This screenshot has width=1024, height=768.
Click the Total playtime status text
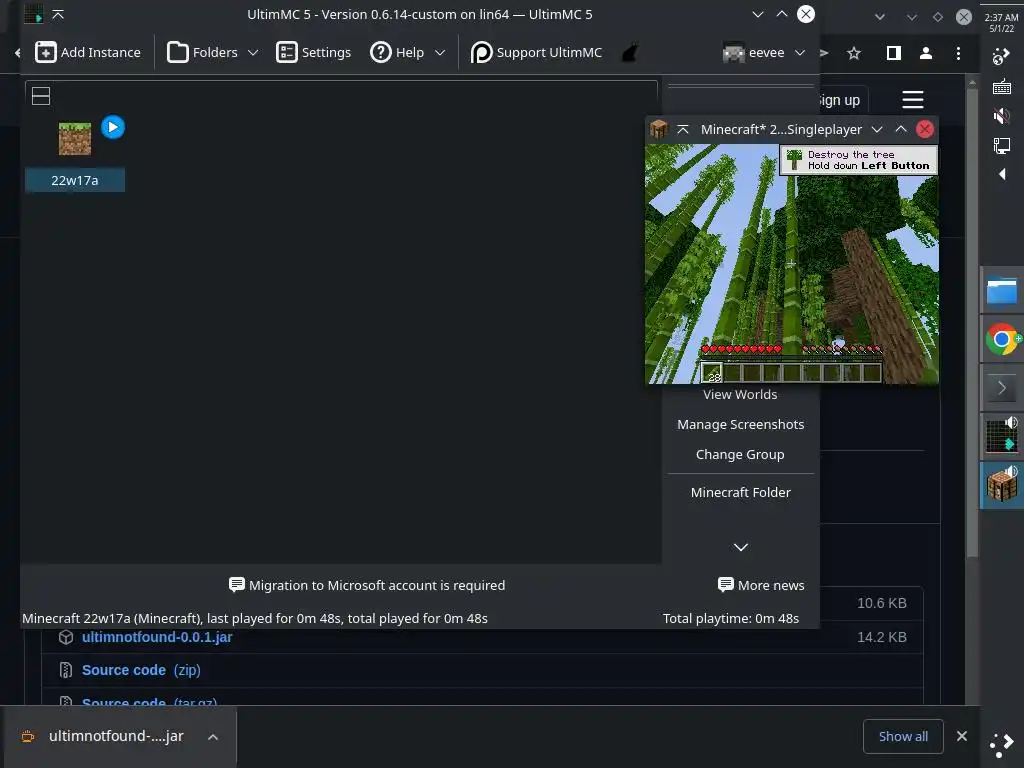click(x=731, y=618)
